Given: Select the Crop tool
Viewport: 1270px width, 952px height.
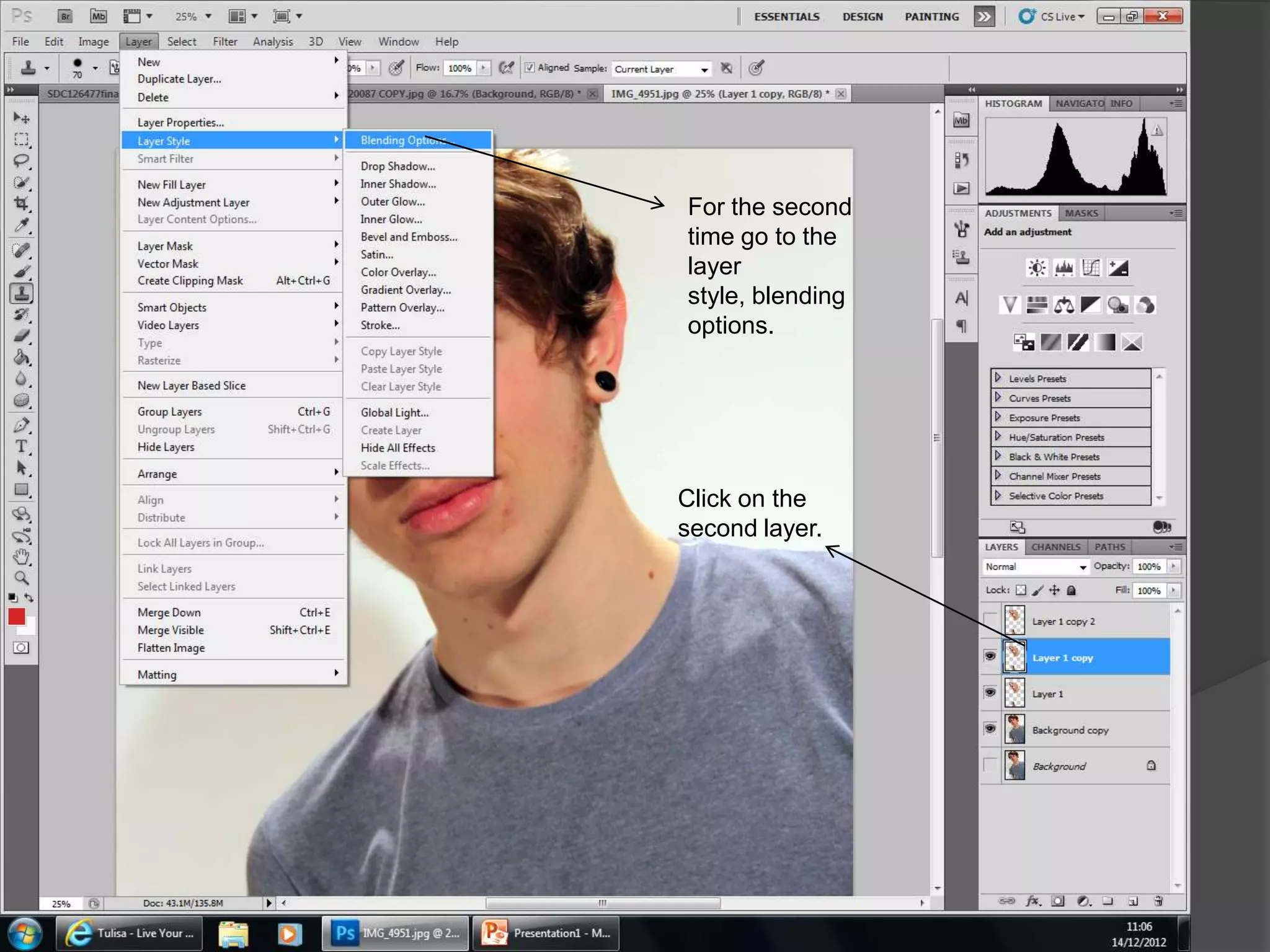Looking at the screenshot, I should (21, 203).
